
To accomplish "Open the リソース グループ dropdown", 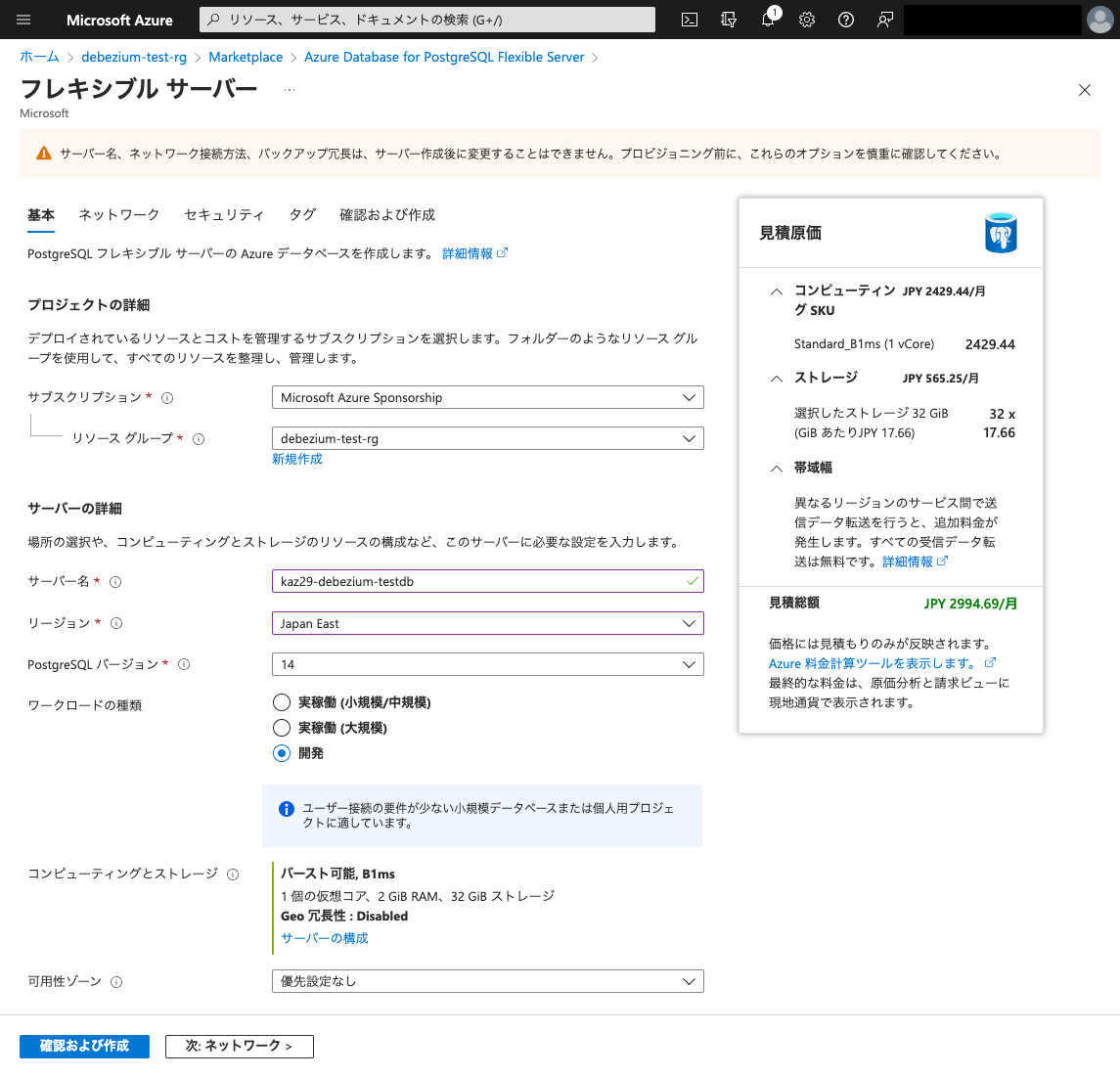I will (x=488, y=438).
